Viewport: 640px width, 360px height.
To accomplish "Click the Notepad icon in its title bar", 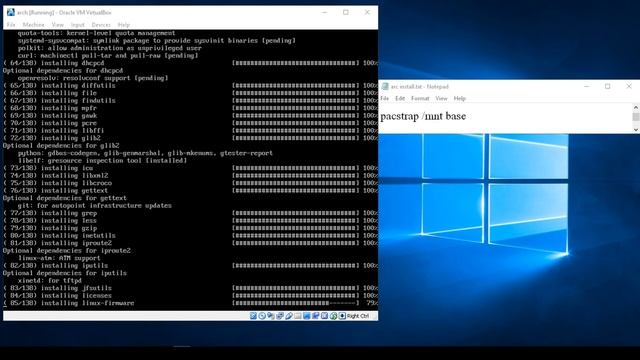I will pyautogui.click(x=385, y=87).
